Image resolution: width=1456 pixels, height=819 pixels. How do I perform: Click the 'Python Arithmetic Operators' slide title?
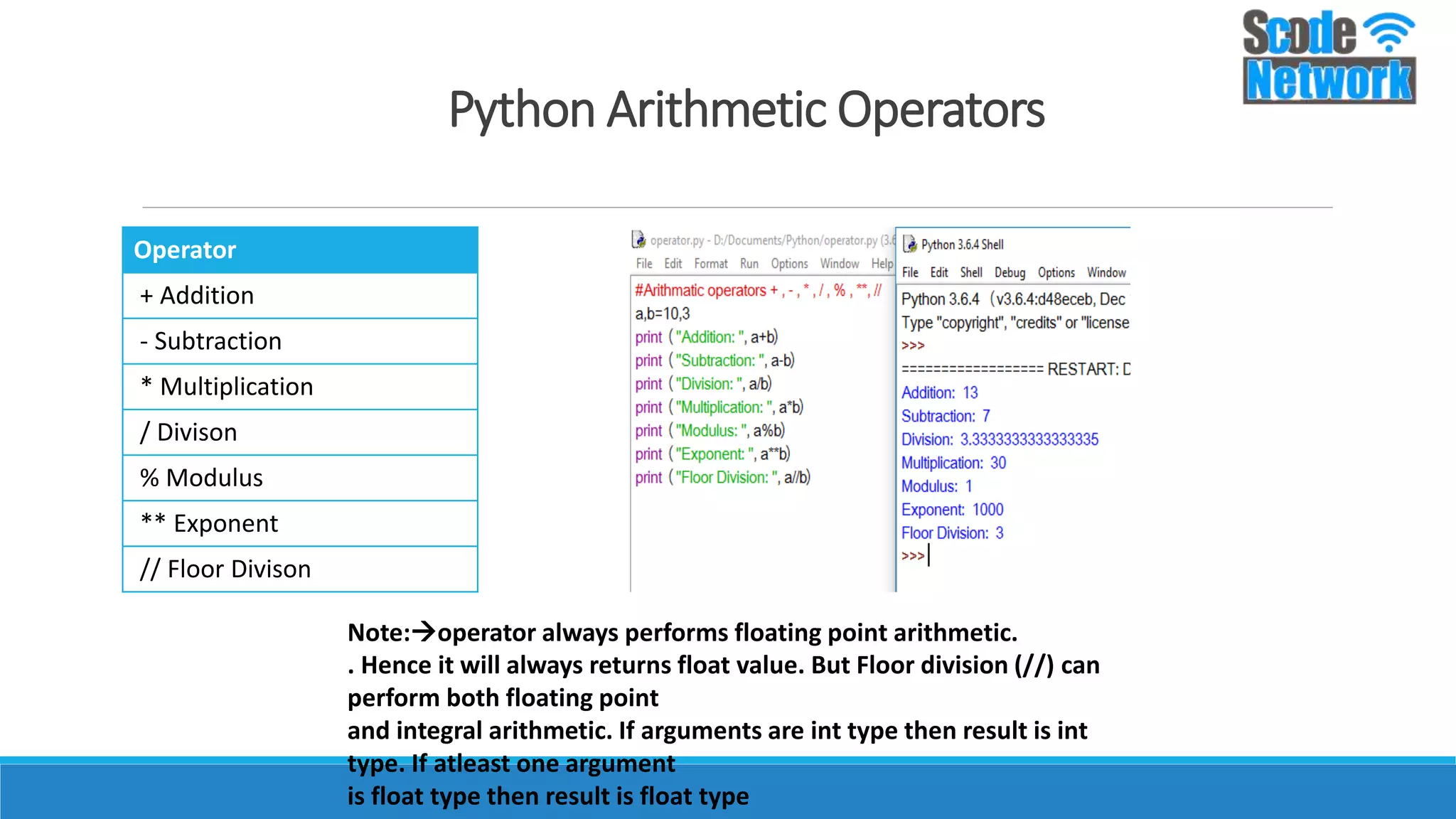746,111
